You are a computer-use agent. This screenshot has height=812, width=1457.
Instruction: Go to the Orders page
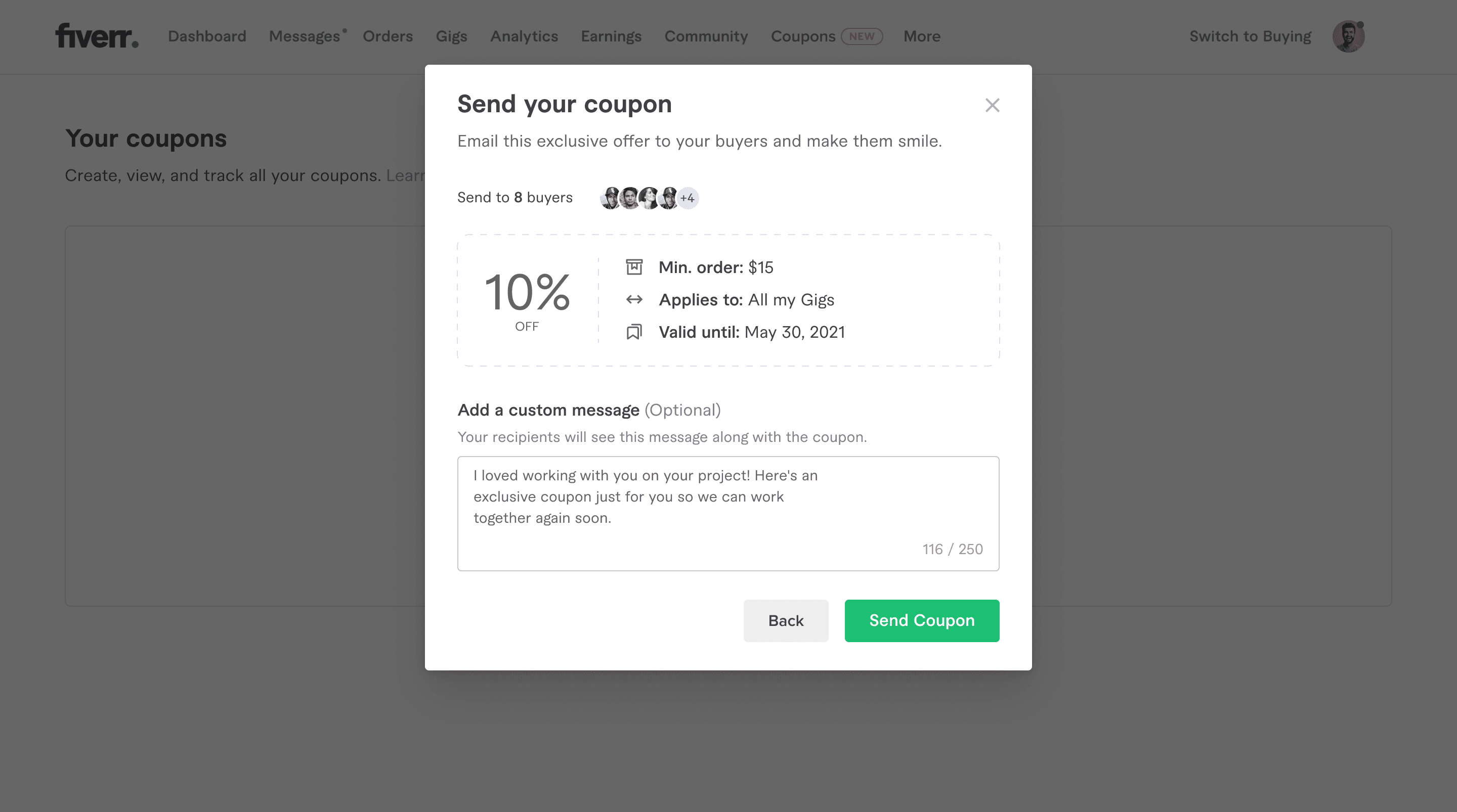coord(388,36)
